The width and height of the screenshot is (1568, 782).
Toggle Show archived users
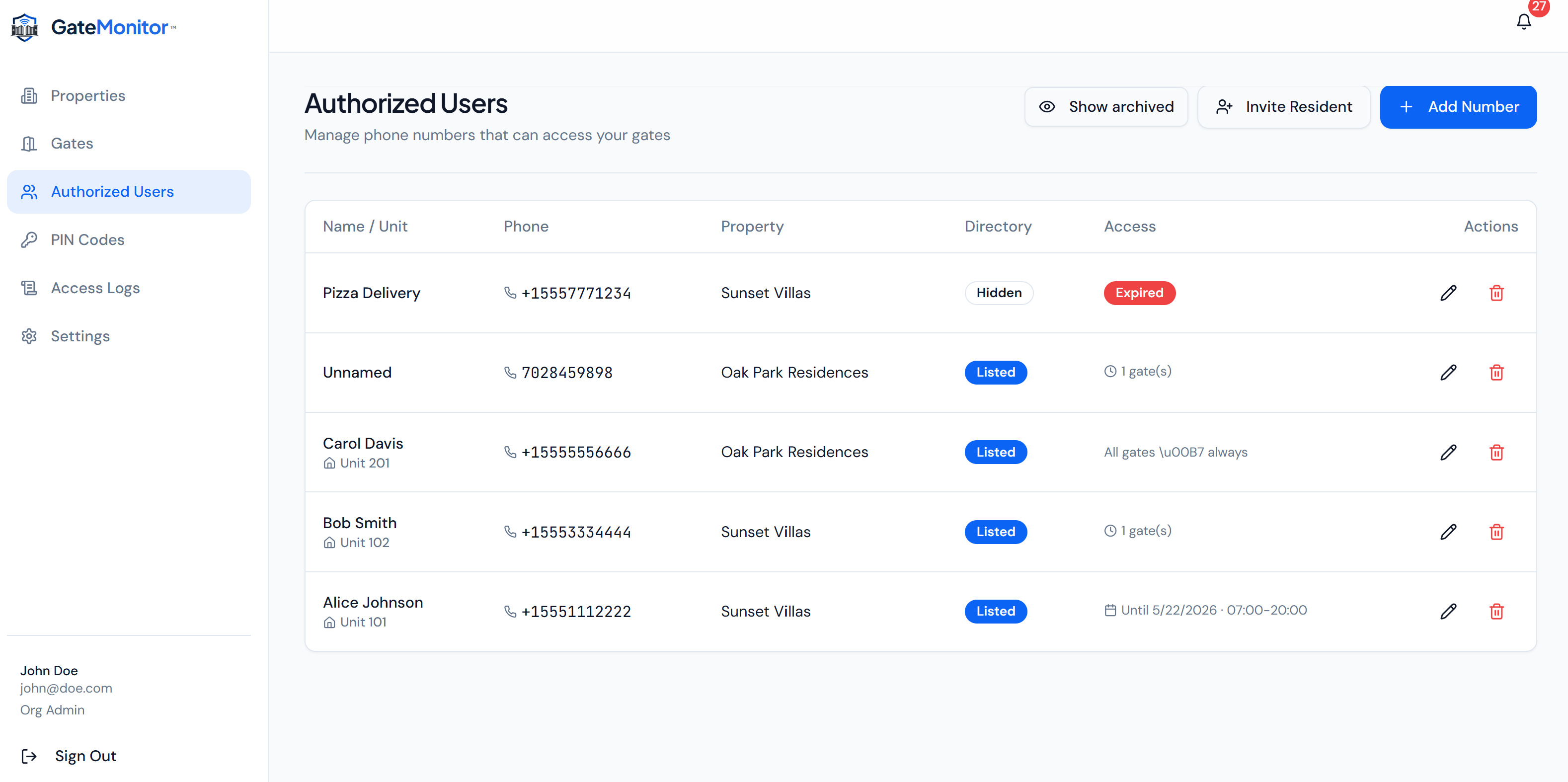pos(1106,107)
